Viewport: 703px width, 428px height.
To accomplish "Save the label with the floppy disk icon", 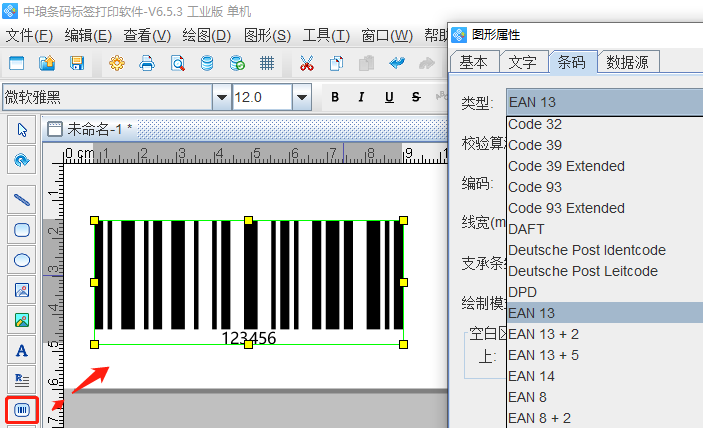I will click(77, 63).
